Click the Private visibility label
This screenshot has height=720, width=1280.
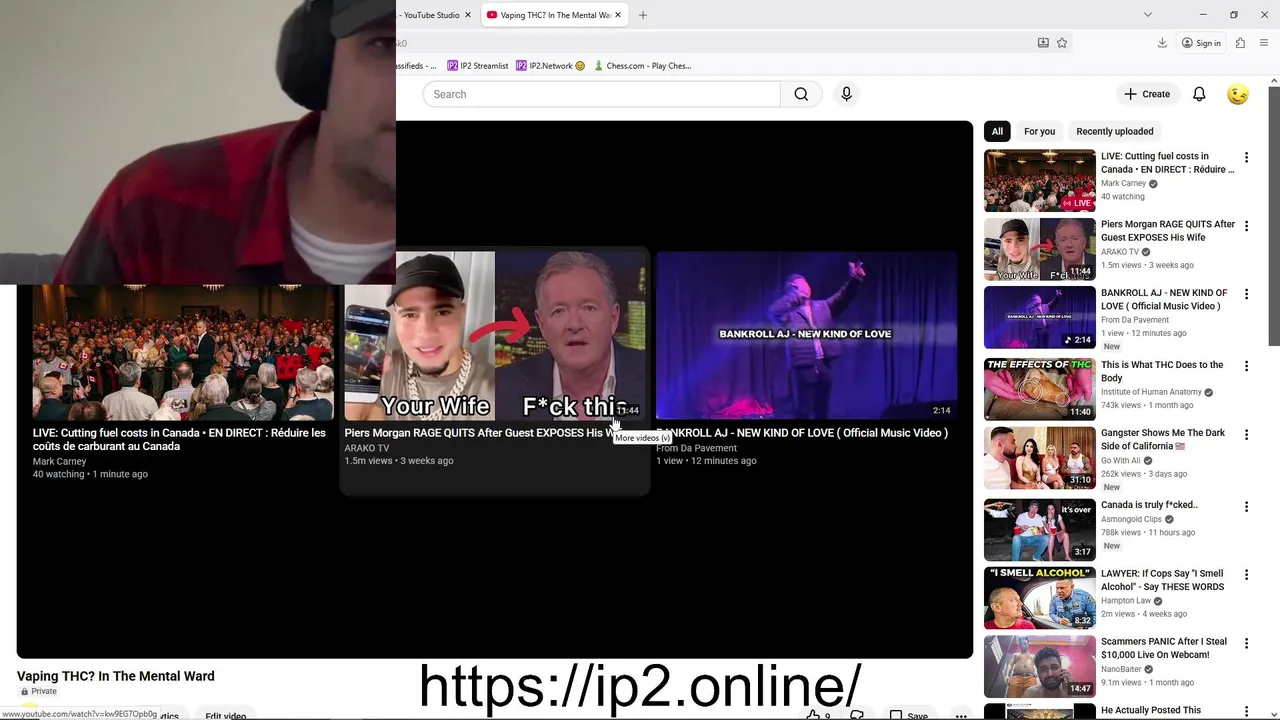click(x=39, y=691)
